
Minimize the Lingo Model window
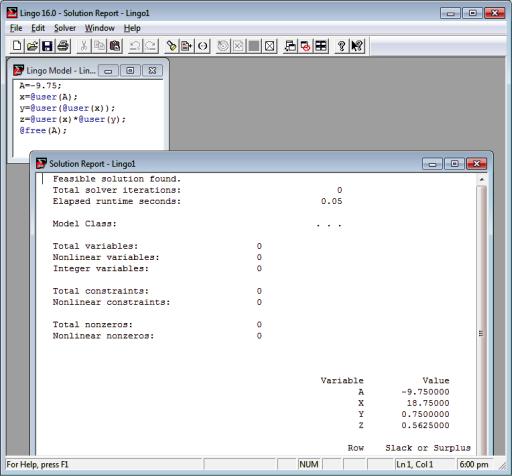click(108, 71)
